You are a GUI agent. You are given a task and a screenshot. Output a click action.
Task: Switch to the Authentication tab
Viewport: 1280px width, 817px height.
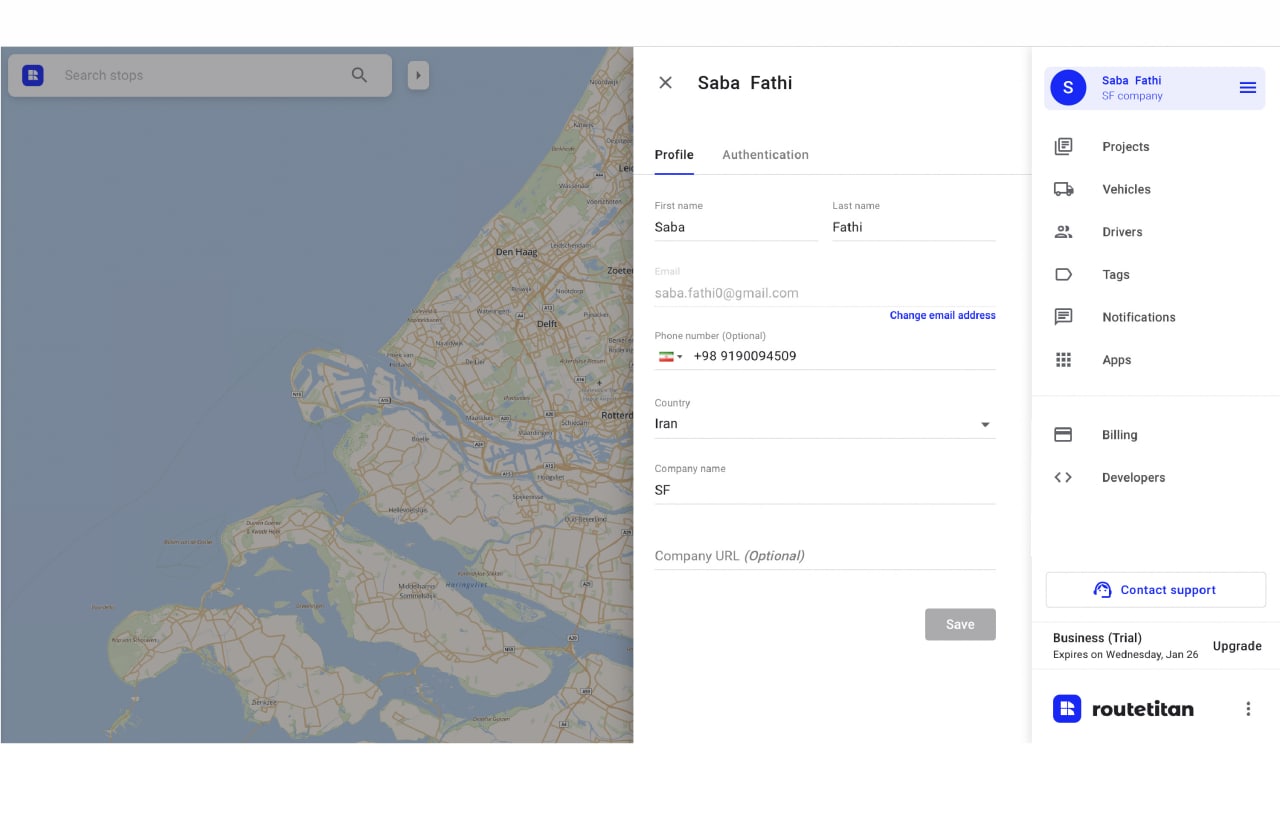coord(765,155)
